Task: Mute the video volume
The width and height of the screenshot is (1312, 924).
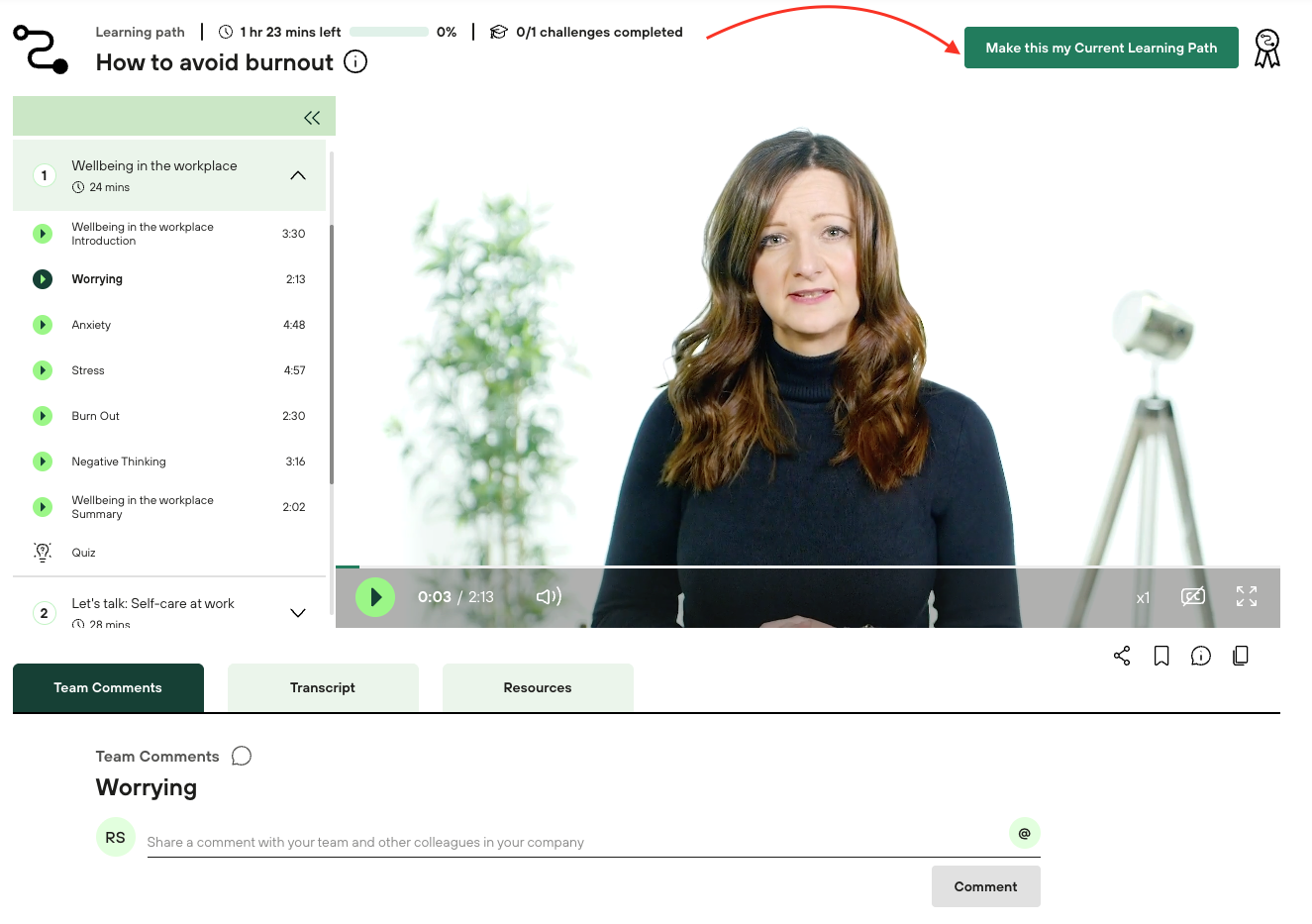Action: [549, 596]
